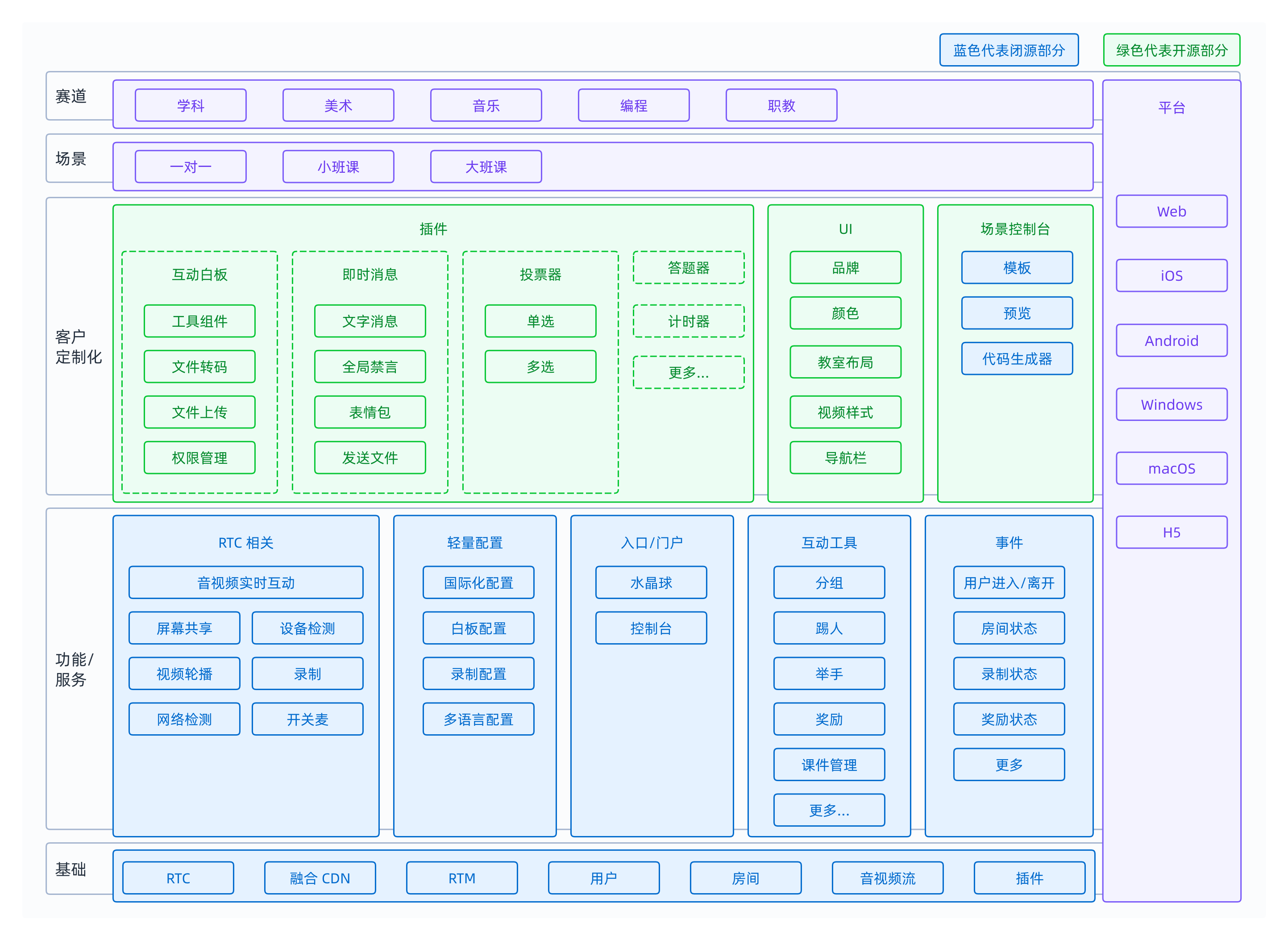
Task: Select the 音乐 box
Action: coord(486,105)
